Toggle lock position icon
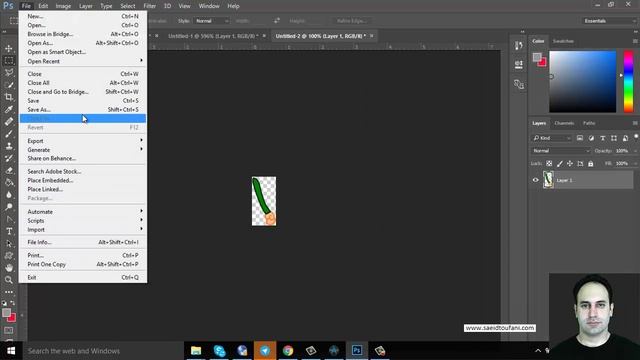The image size is (640, 360). (570, 164)
